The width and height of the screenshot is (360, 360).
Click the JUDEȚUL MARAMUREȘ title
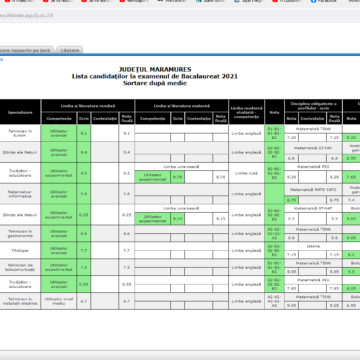point(155,69)
